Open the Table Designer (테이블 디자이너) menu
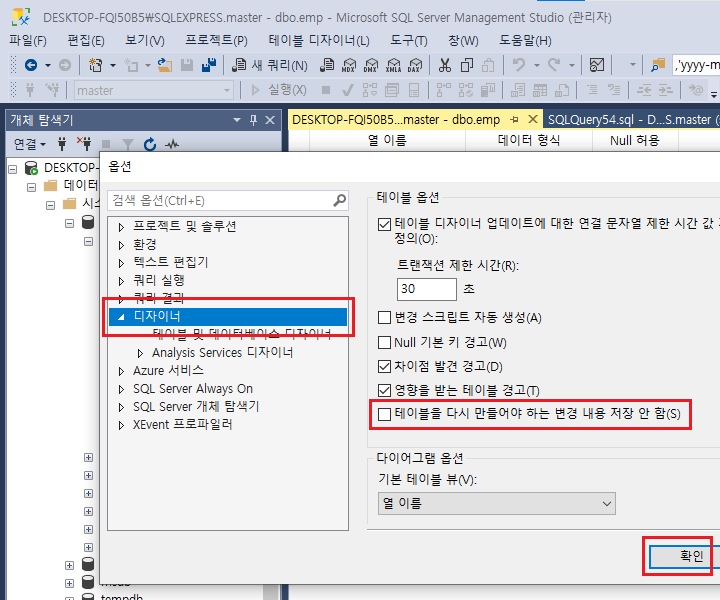Viewport: 720px width, 600px height. coord(319,40)
